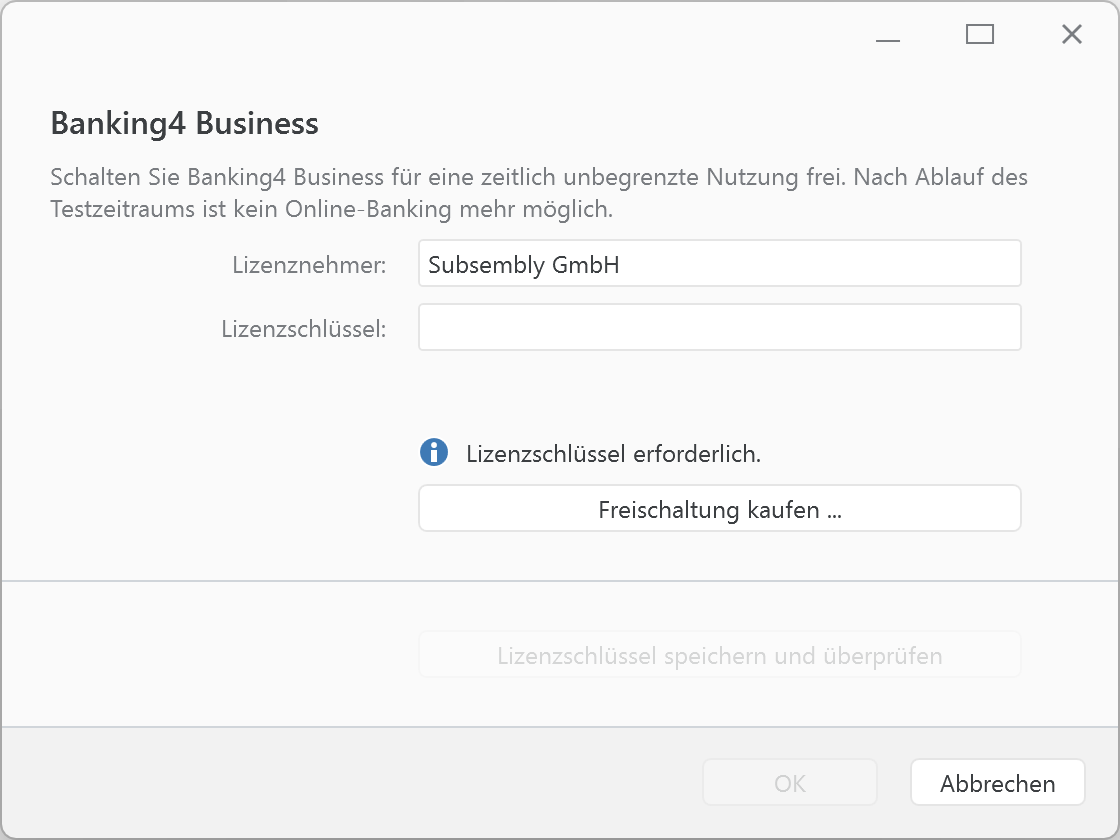This screenshot has height=840, width=1120.
Task: Click the close X in the title bar
Action: click(x=1072, y=34)
